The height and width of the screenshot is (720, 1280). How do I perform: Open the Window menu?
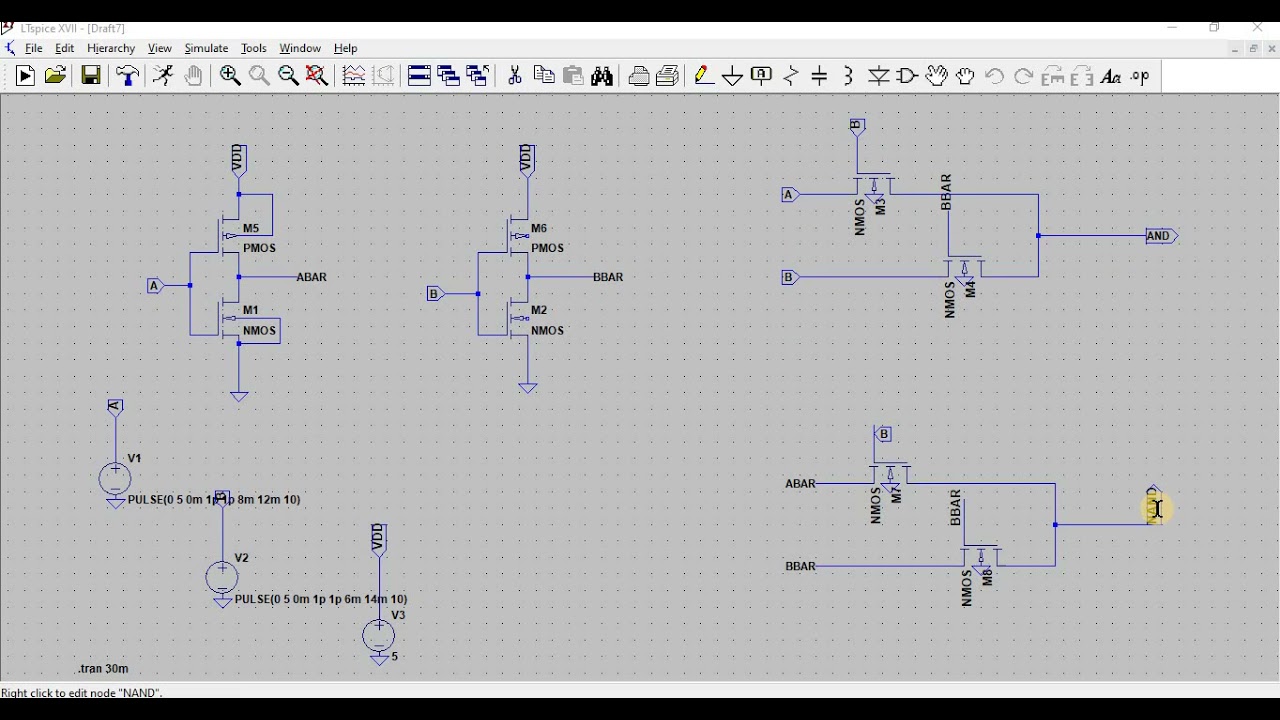300,48
